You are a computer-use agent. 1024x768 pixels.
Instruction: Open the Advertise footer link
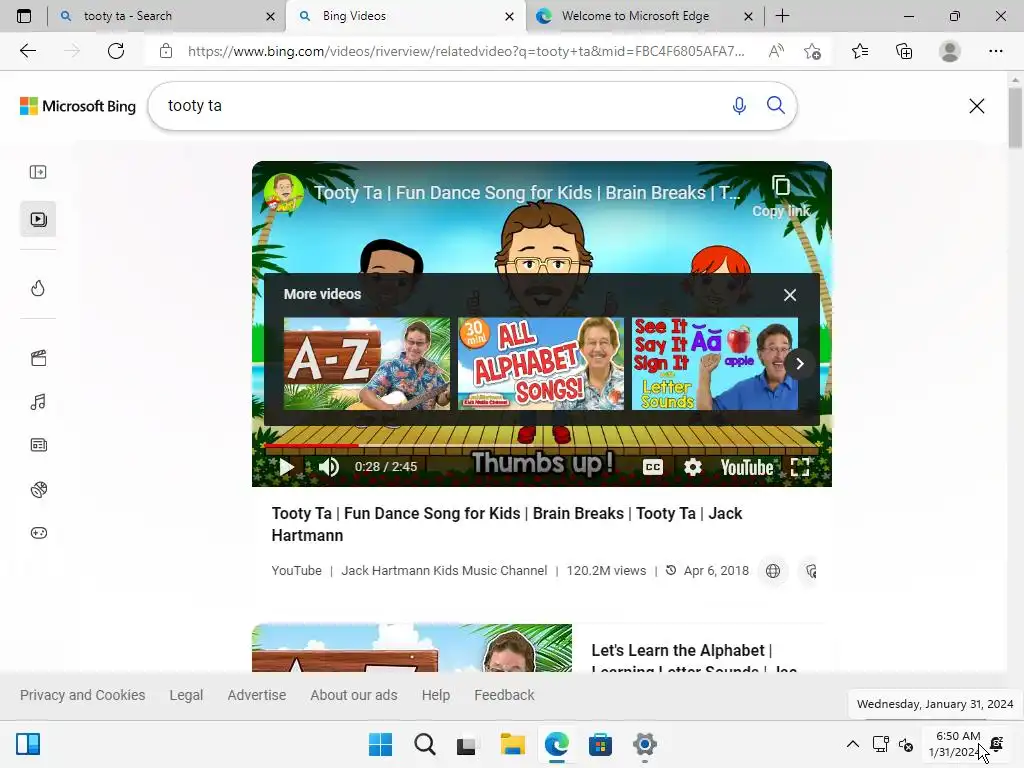tap(257, 695)
